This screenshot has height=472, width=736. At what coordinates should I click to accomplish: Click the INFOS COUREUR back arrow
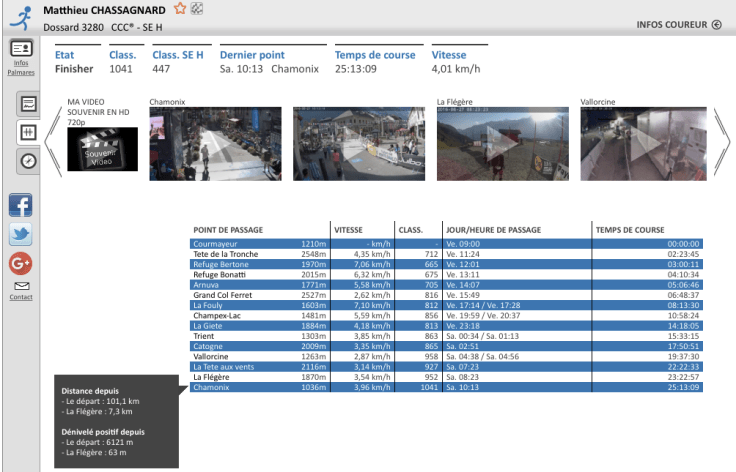coord(716,25)
